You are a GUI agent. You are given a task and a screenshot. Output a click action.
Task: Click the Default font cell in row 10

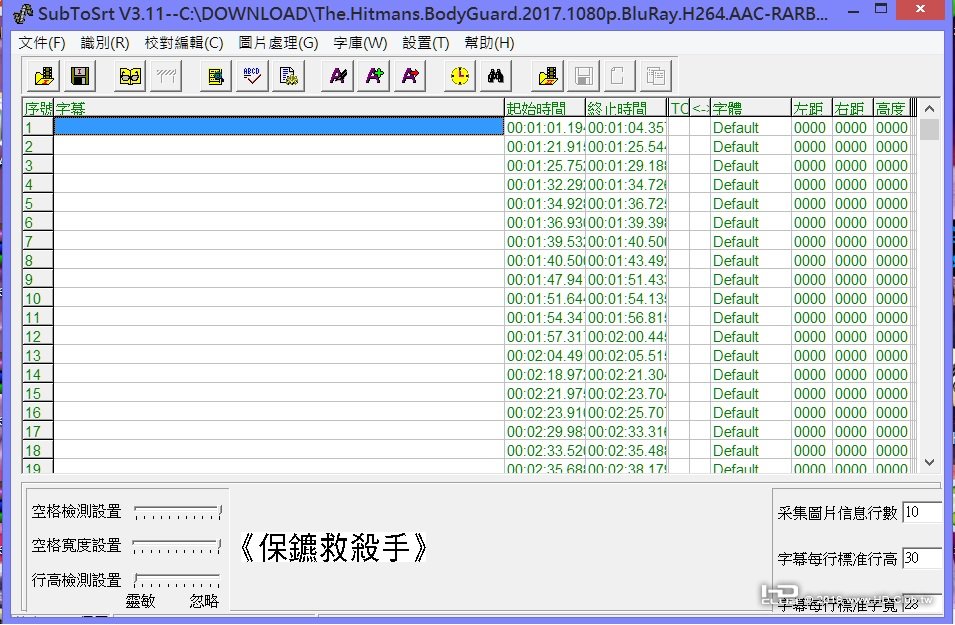pos(750,298)
